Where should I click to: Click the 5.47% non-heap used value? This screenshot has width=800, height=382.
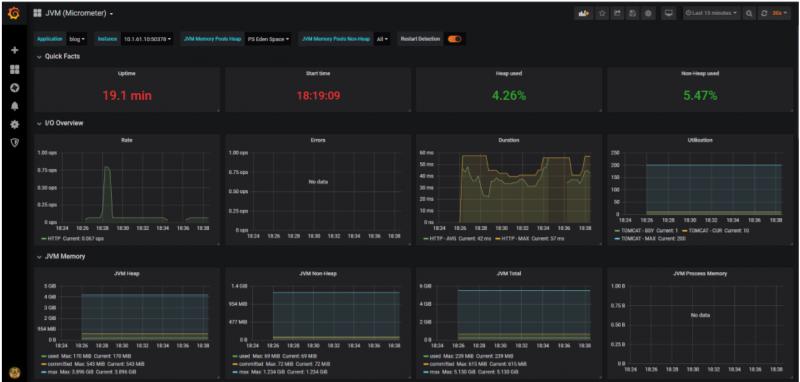tap(700, 95)
